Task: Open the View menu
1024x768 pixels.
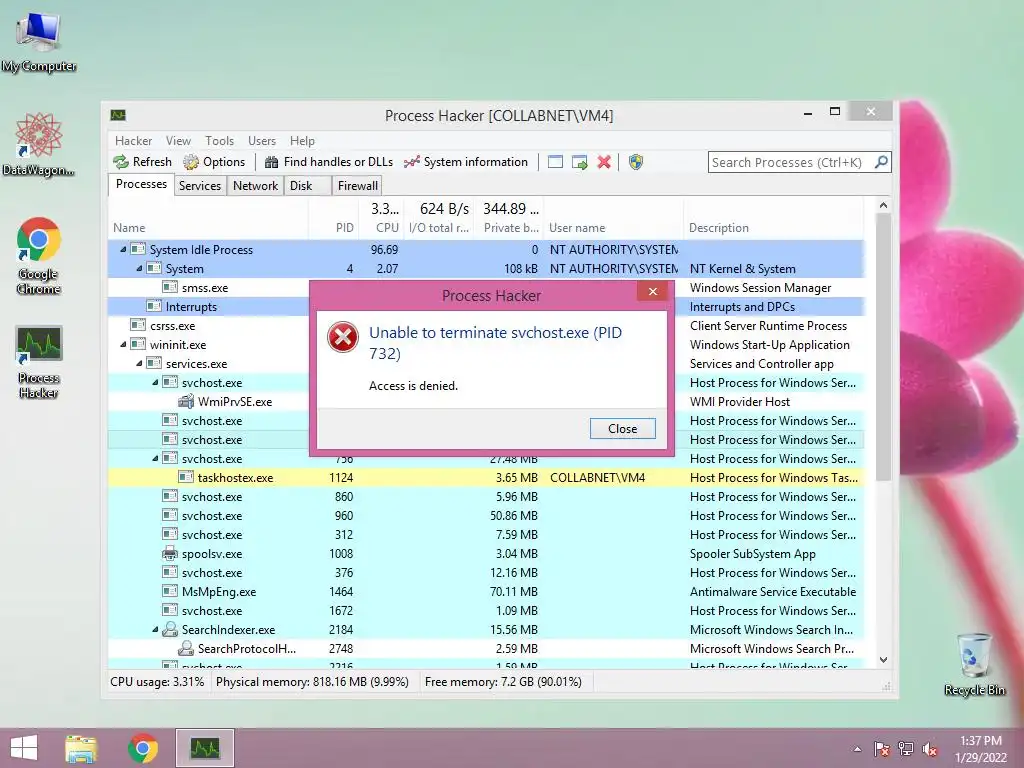Action: tap(178, 141)
